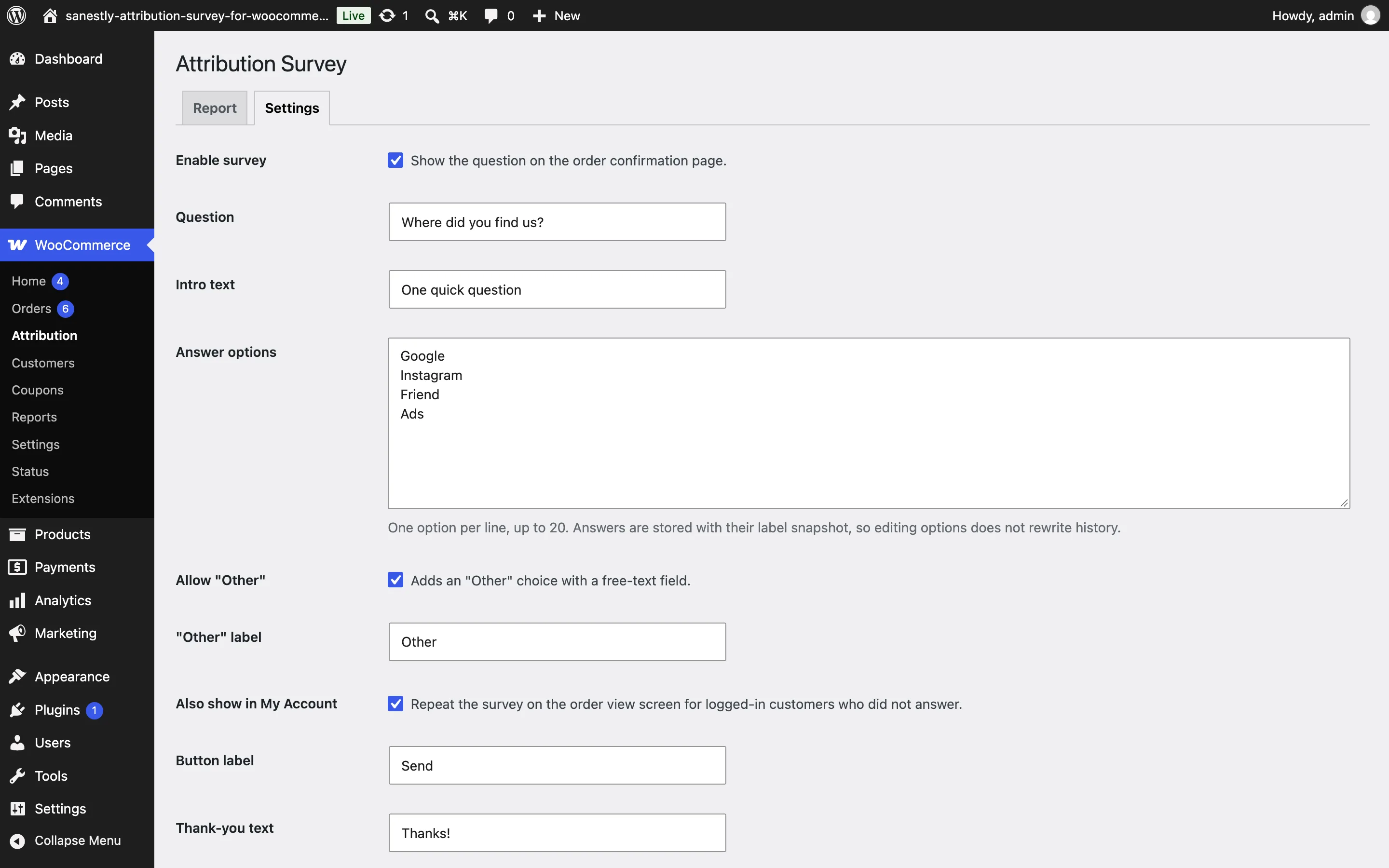1389x868 pixels.
Task: Open the updates icon showing 1
Action: point(395,15)
